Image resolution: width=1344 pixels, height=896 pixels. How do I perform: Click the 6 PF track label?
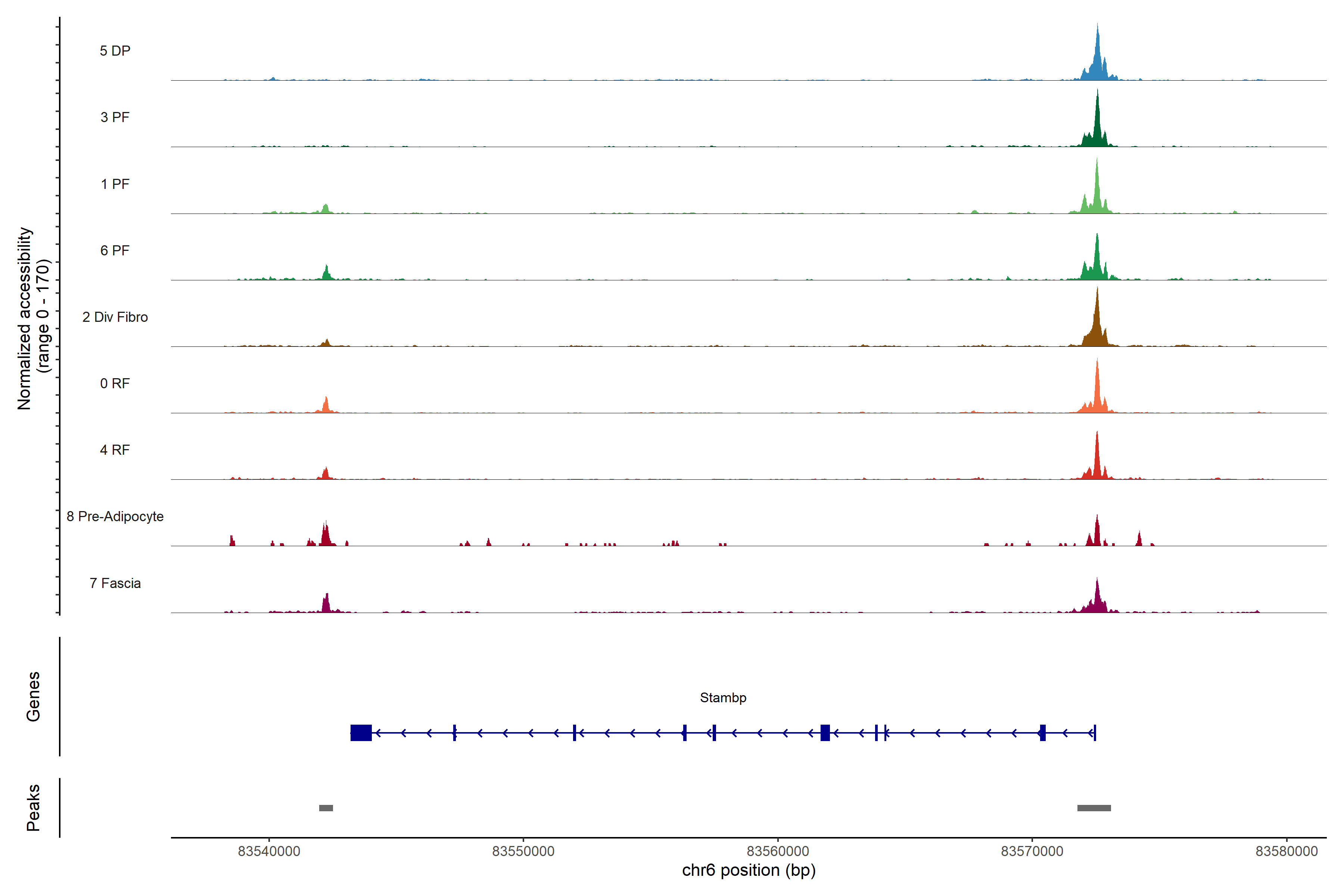[115, 250]
